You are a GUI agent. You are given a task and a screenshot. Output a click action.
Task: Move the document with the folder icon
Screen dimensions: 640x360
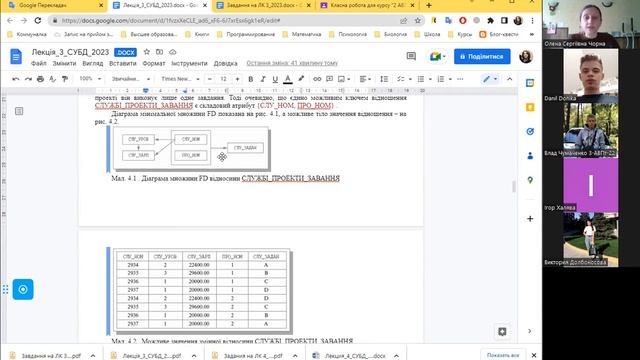[160, 52]
